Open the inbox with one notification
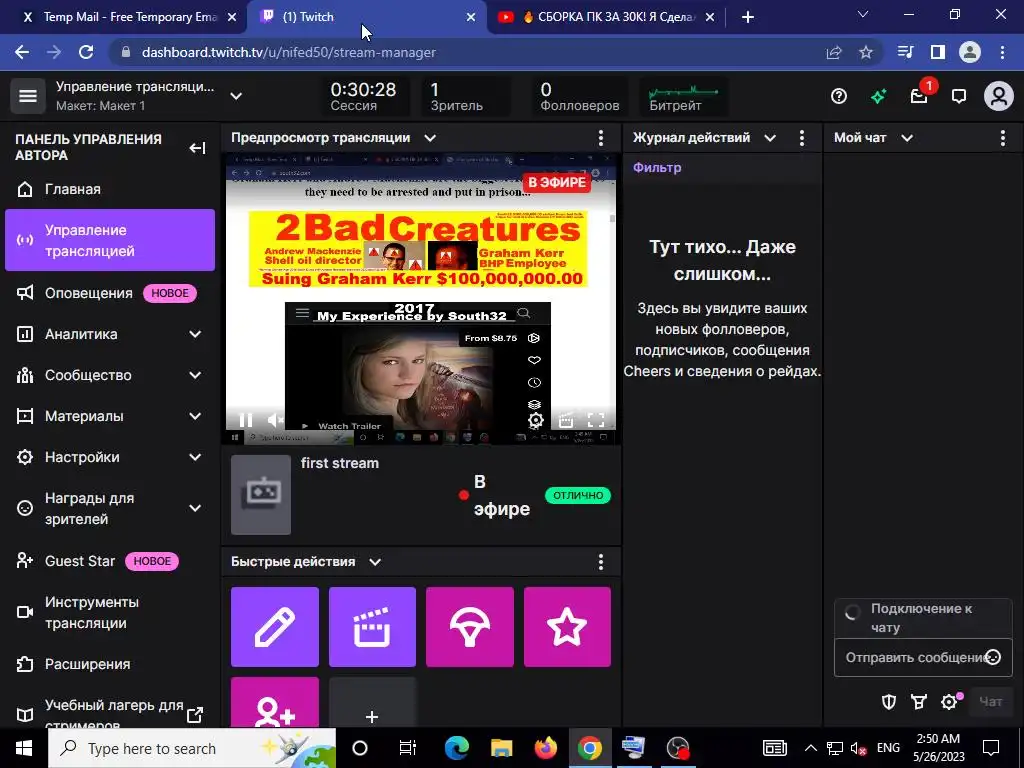 [x=920, y=96]
